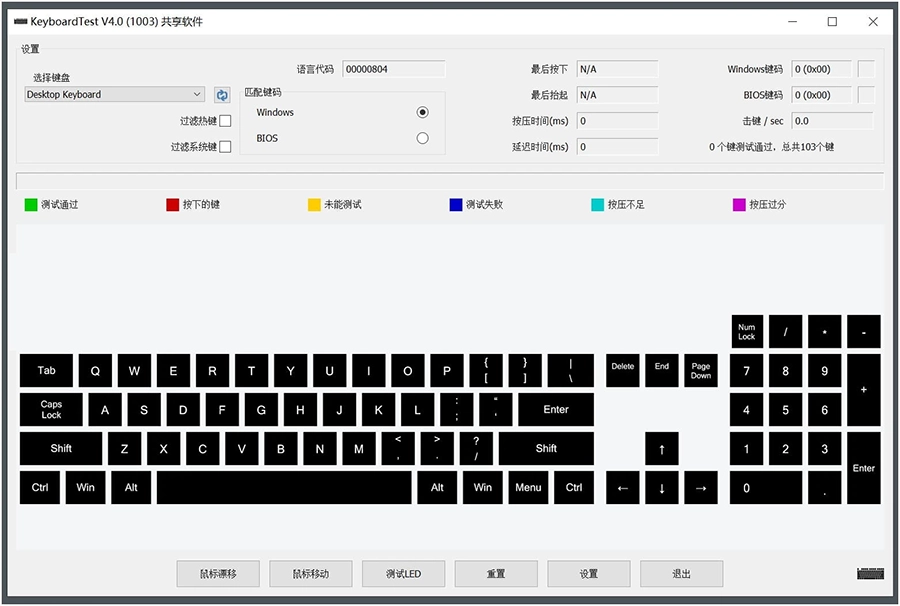The height and width of the screenshot is (606, 900).
Task: Click the 测试LED button
Action: coord(403,574)
